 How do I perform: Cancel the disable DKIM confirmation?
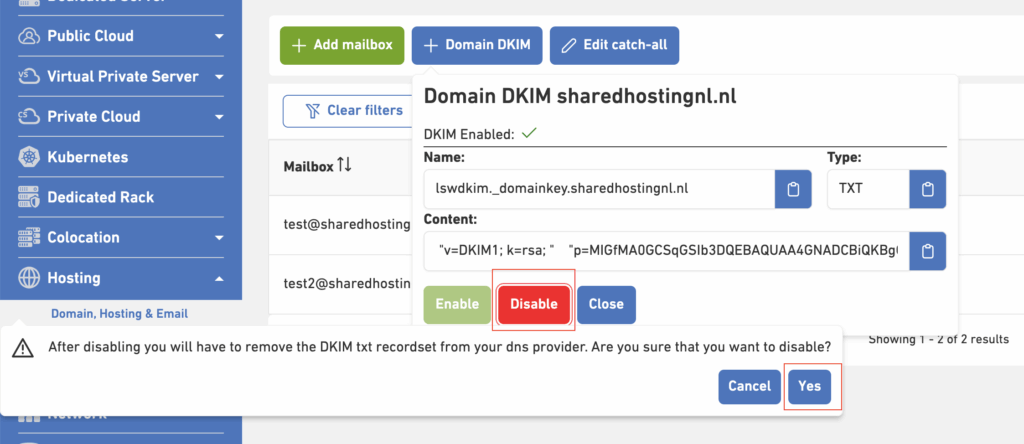tap(749, 386)
